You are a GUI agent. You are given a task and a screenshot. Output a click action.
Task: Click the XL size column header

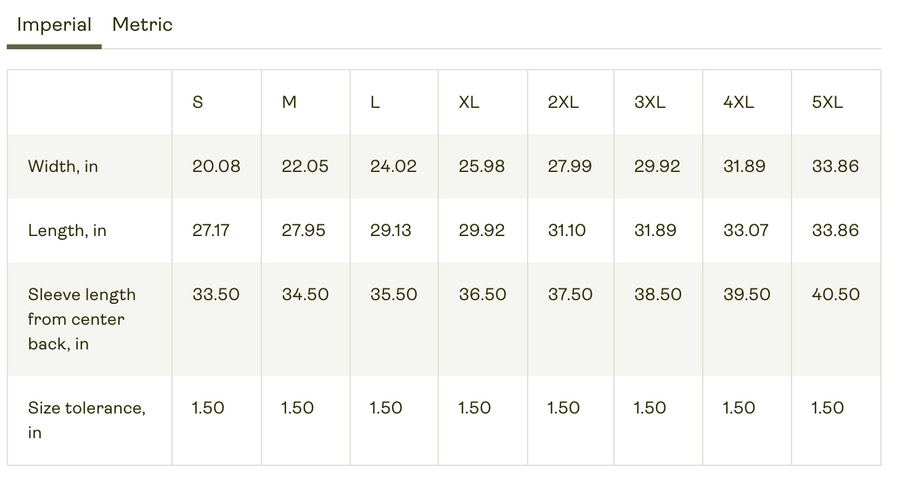(x=469, y=102)
